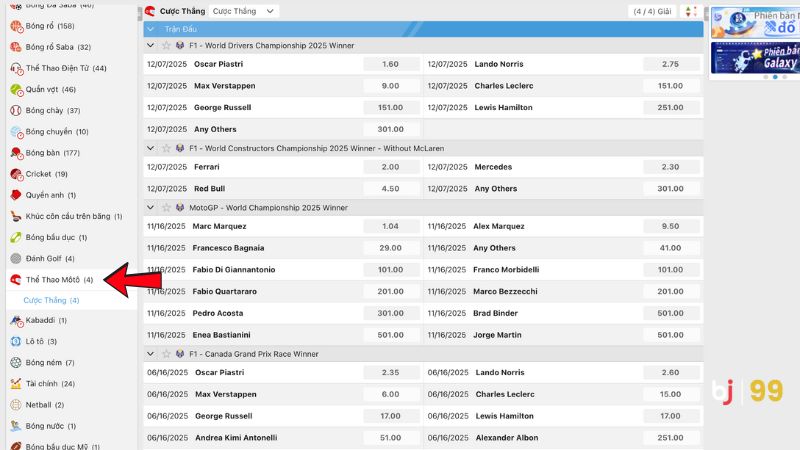Open the (4 / 4) Giải league filter
Image resolution: width=800 pixels, height=450 pixels.
652,11
